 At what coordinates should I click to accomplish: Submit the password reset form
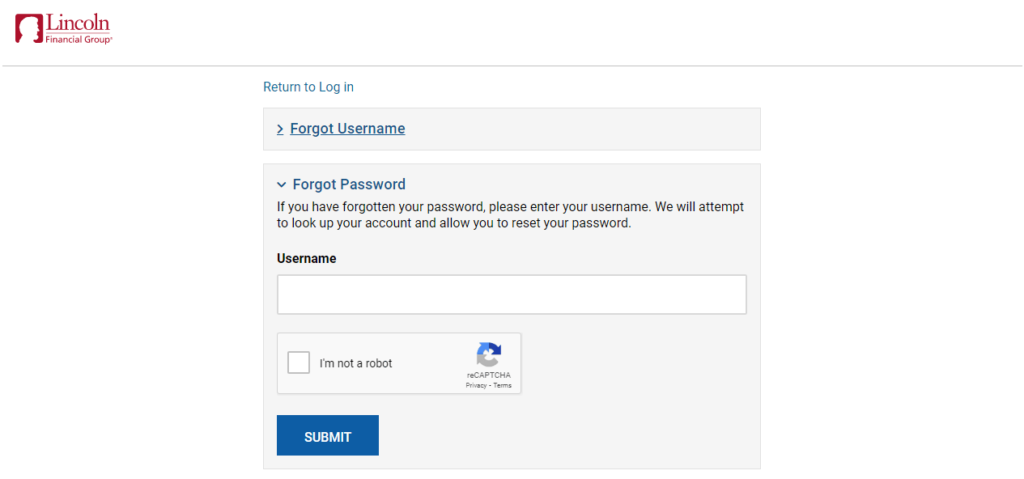(x=328, y=435)
